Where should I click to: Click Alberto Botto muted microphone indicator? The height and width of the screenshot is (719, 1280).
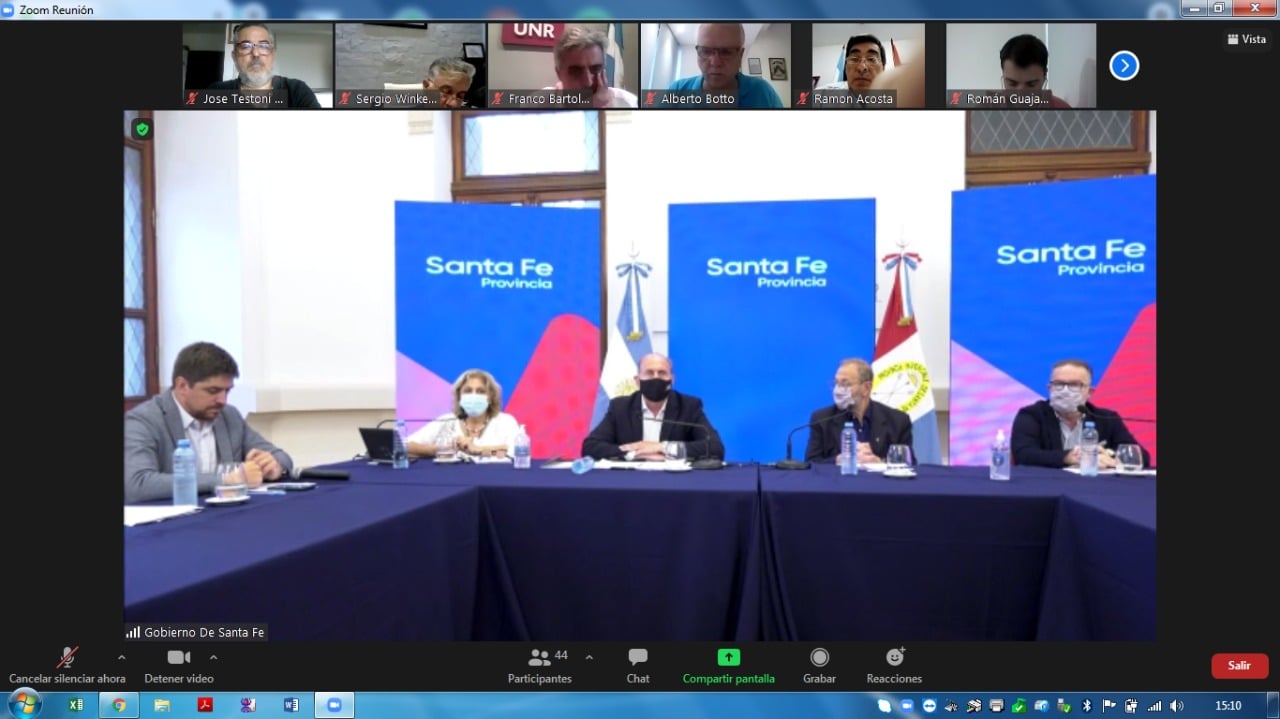(x=650, y=99)
